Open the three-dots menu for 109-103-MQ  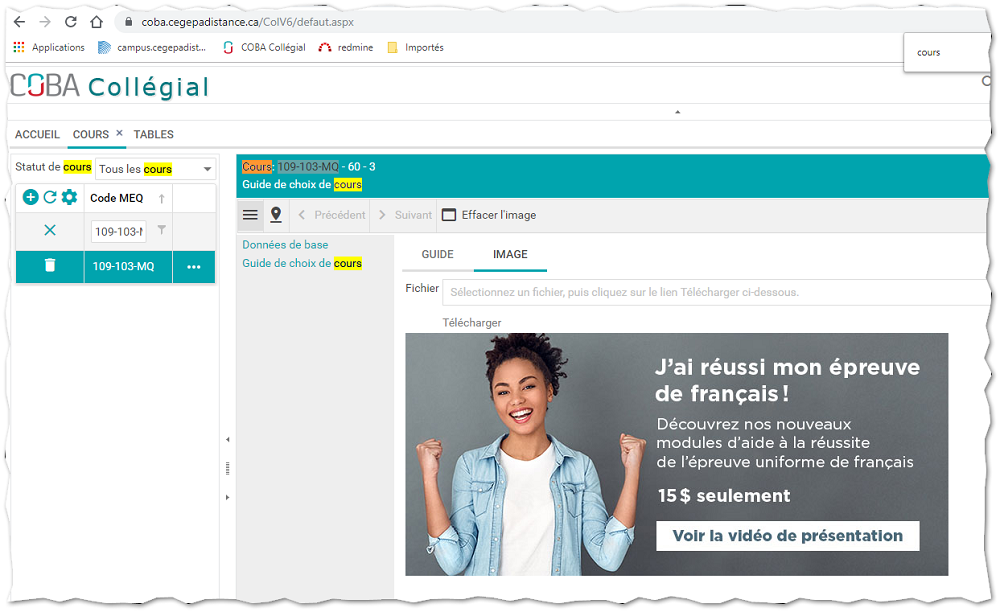pyautogui.click(x=194, y=267)
